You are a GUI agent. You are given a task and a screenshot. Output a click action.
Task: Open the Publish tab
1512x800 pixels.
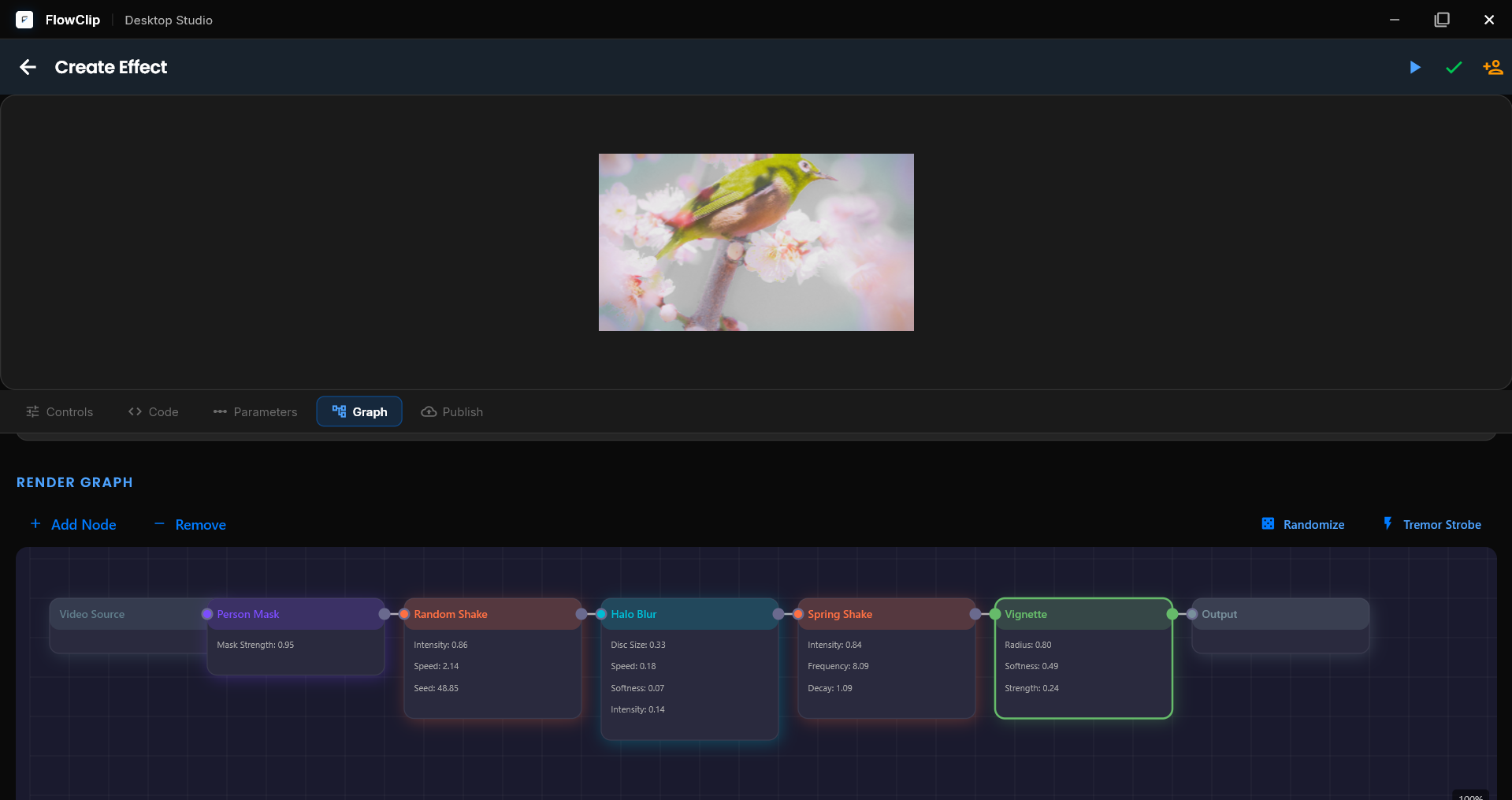(x=452, y=411)
